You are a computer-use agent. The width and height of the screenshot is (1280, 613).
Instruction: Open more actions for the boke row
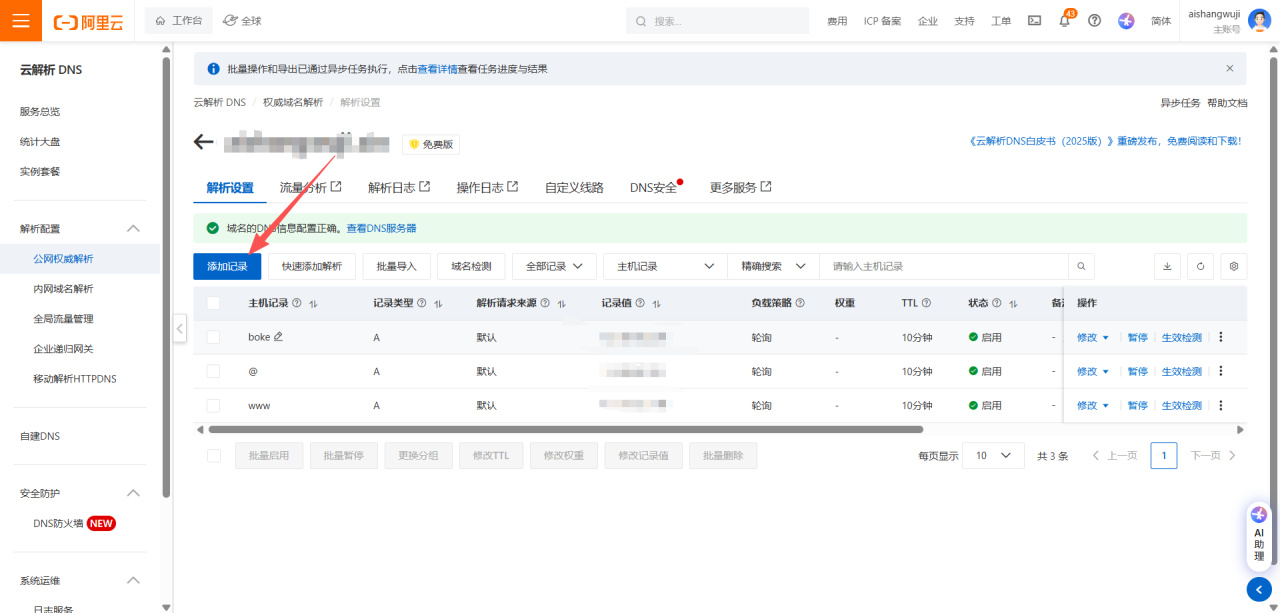[1221, 337]
